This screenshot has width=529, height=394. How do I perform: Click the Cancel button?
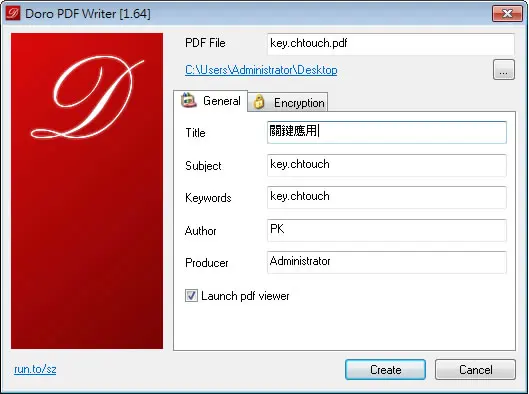click(475, 370)
